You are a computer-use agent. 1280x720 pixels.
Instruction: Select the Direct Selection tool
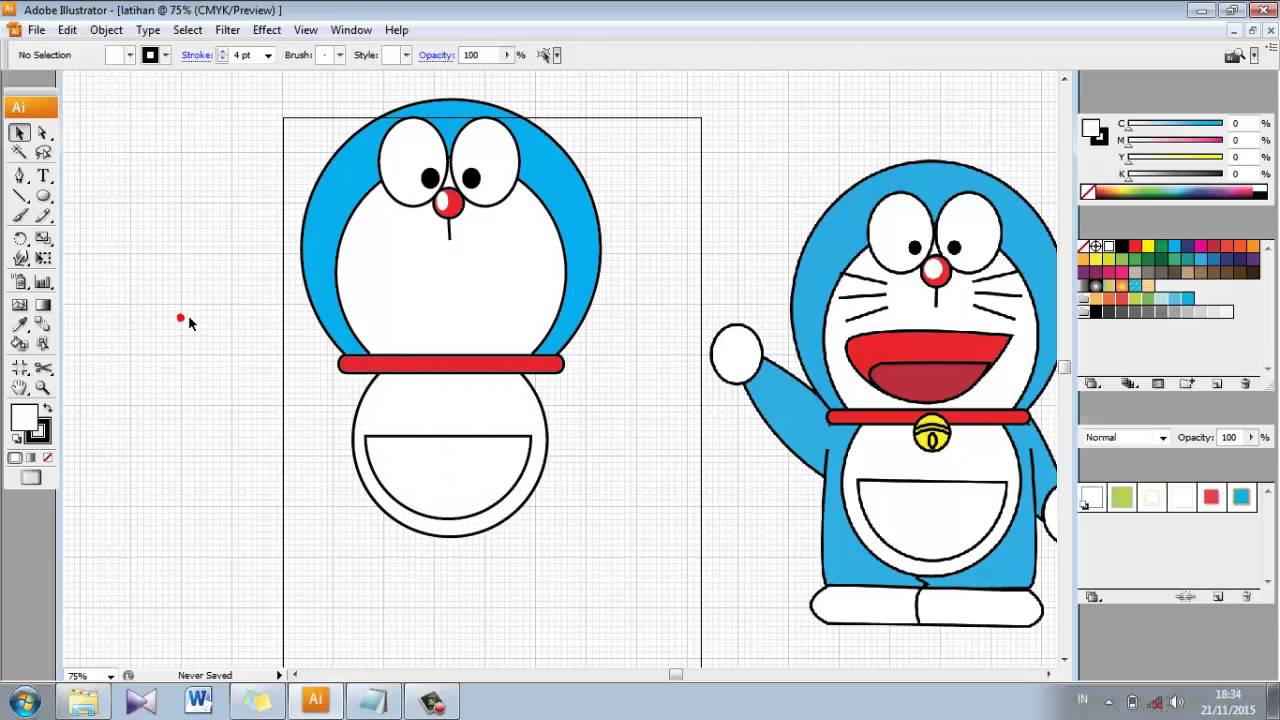[43, 133]
